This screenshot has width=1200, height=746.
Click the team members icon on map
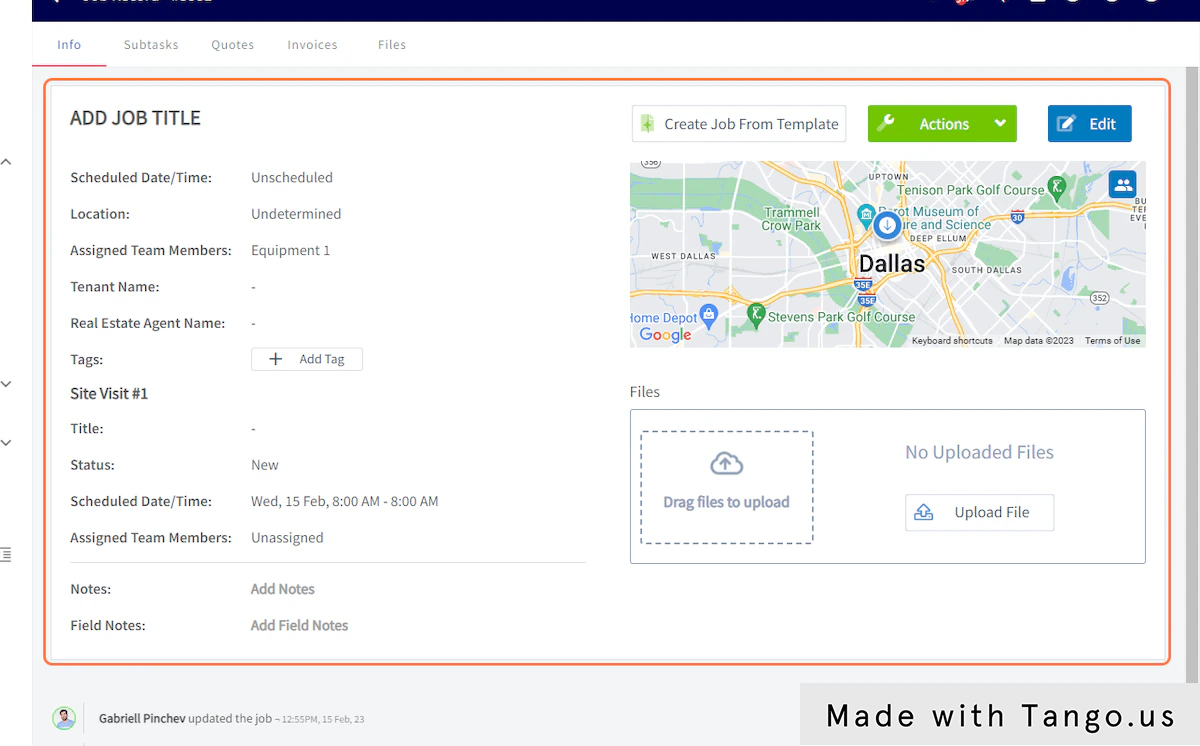1123,184
